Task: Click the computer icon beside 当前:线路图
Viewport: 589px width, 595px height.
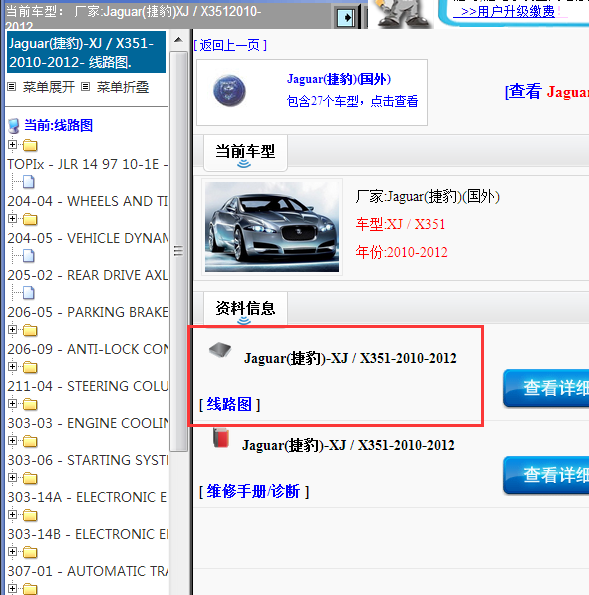Action: tap(14, 126)
